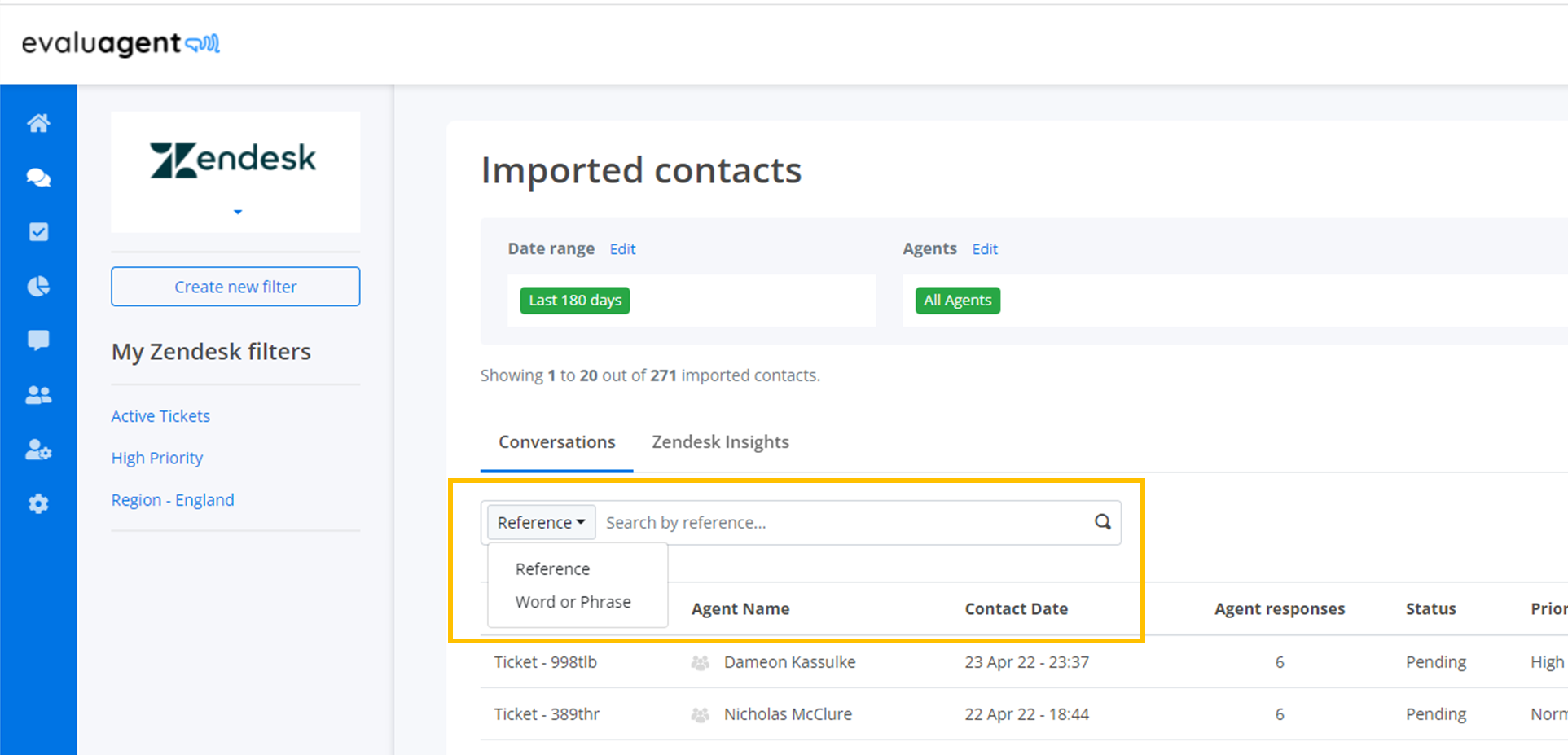Choose Reference from the dropdown list
Image resolution: width=1568 pixels, height=755 pixels.
click(552, 569)
